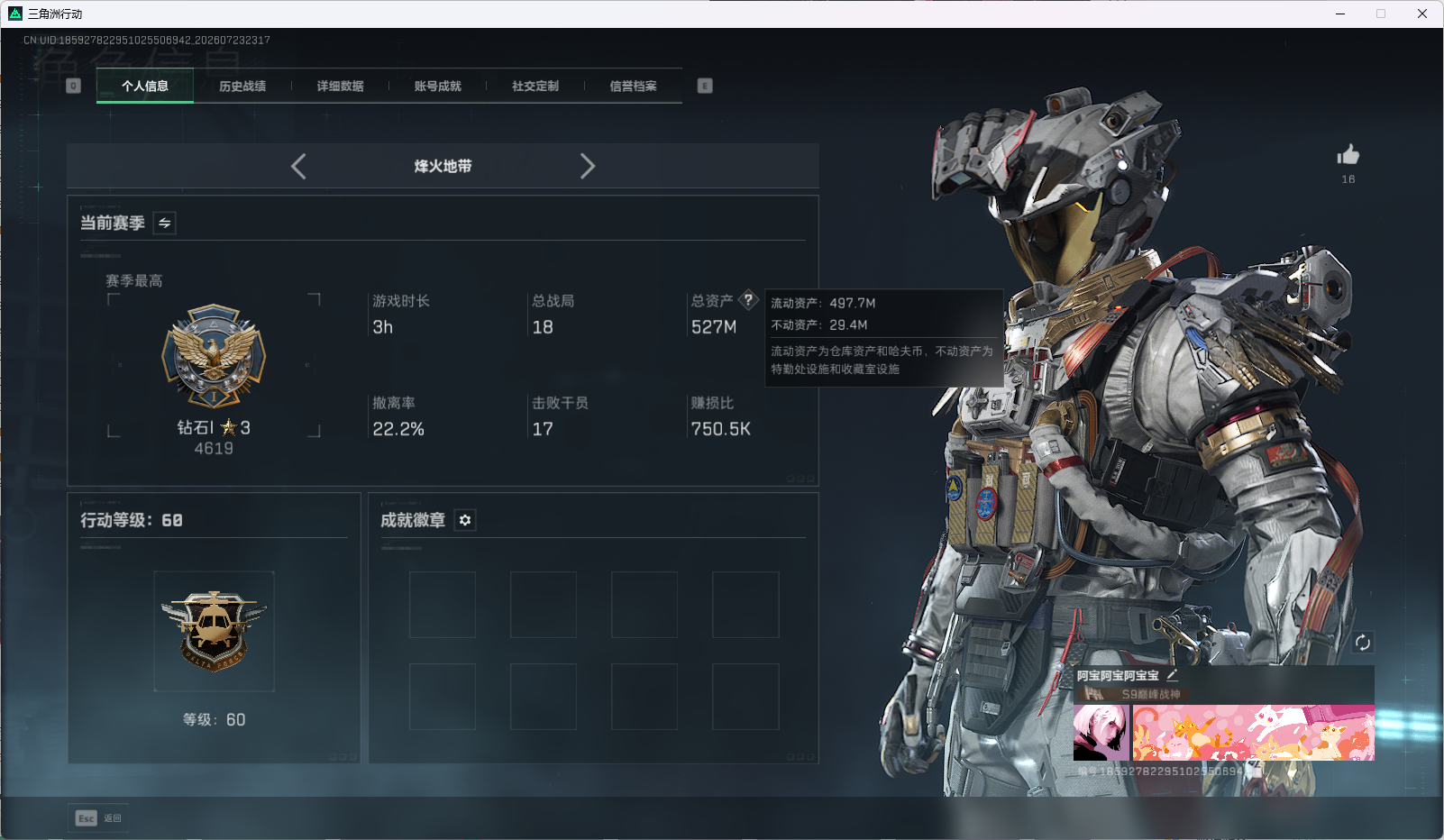1444x840 pixels.
Task: Open the 账号成就 tab
Action: click(x=437, y=87)
